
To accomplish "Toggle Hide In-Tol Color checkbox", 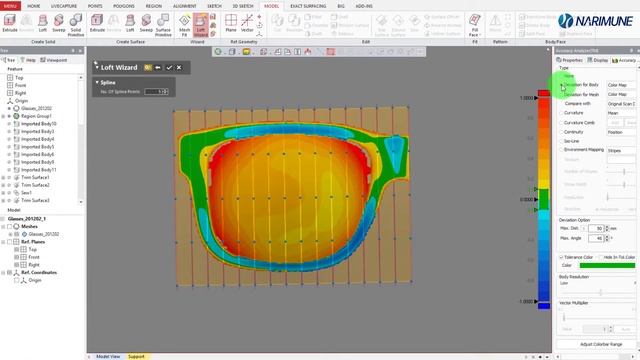I will [x=600, y=257].
